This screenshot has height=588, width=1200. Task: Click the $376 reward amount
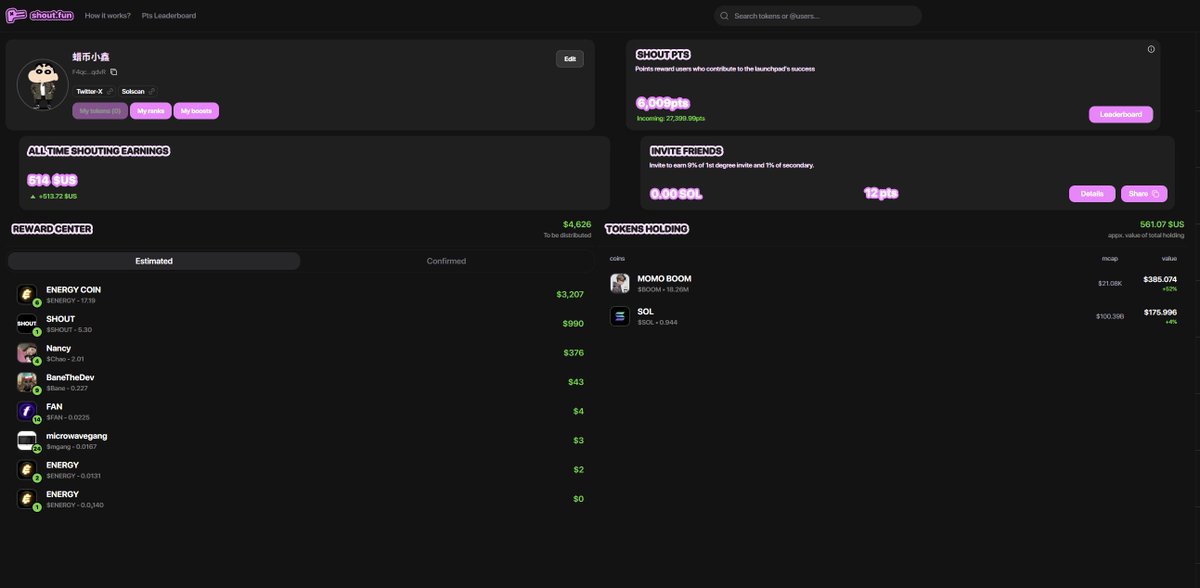(573, 353)
